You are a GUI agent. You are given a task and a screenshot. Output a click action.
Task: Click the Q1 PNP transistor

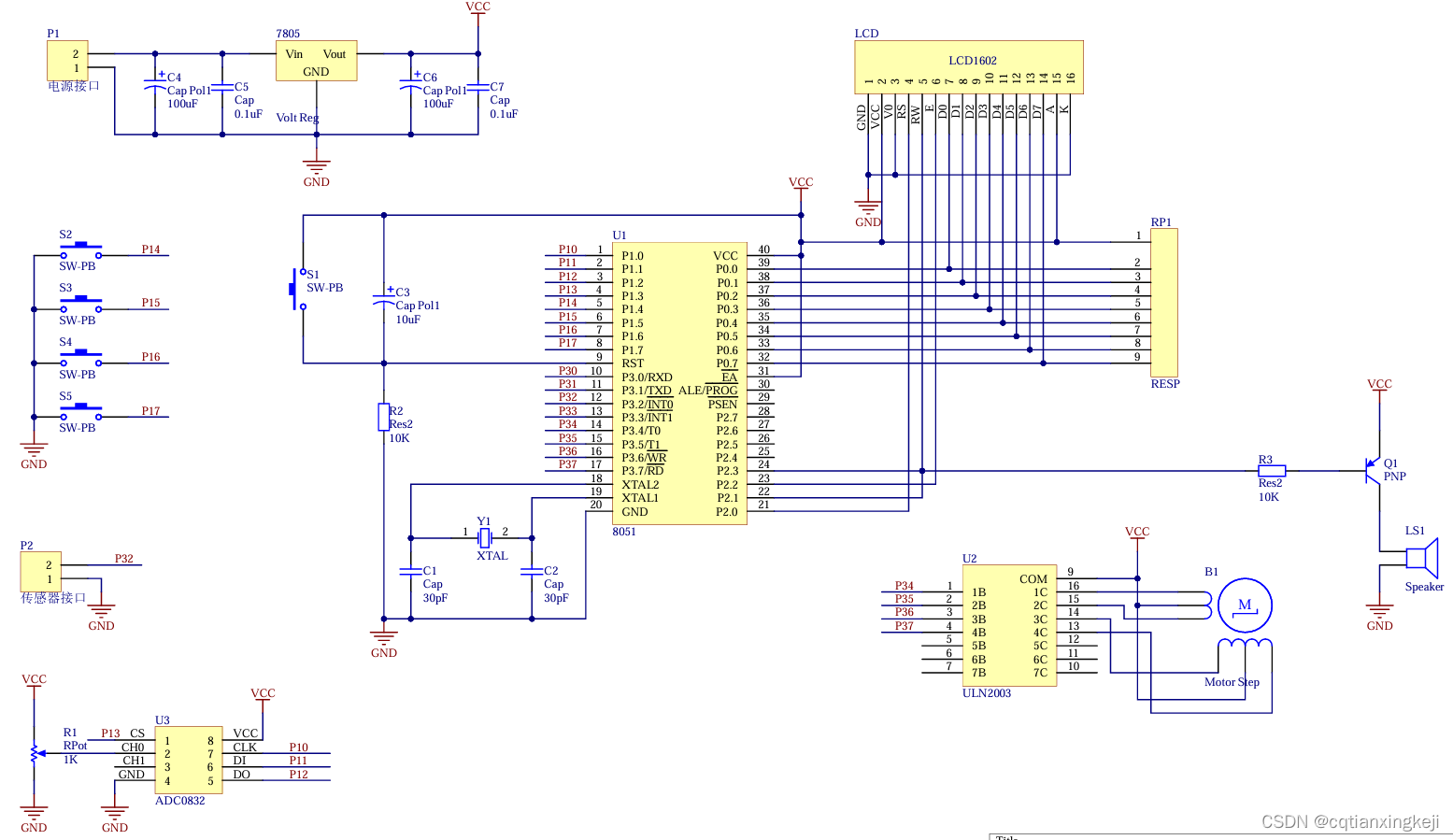1375,470
